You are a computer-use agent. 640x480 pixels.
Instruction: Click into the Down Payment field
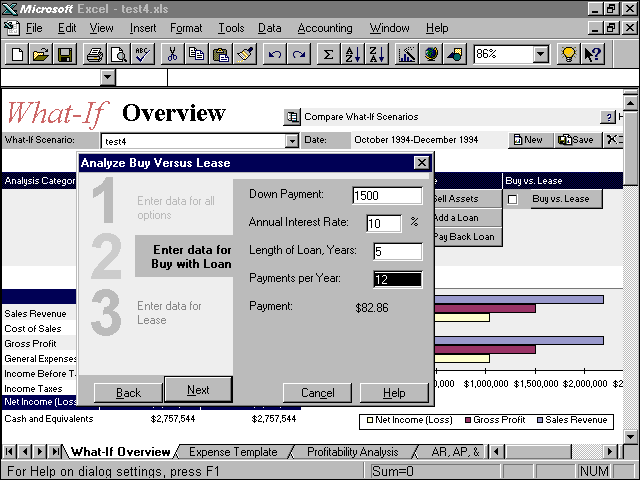387,195
